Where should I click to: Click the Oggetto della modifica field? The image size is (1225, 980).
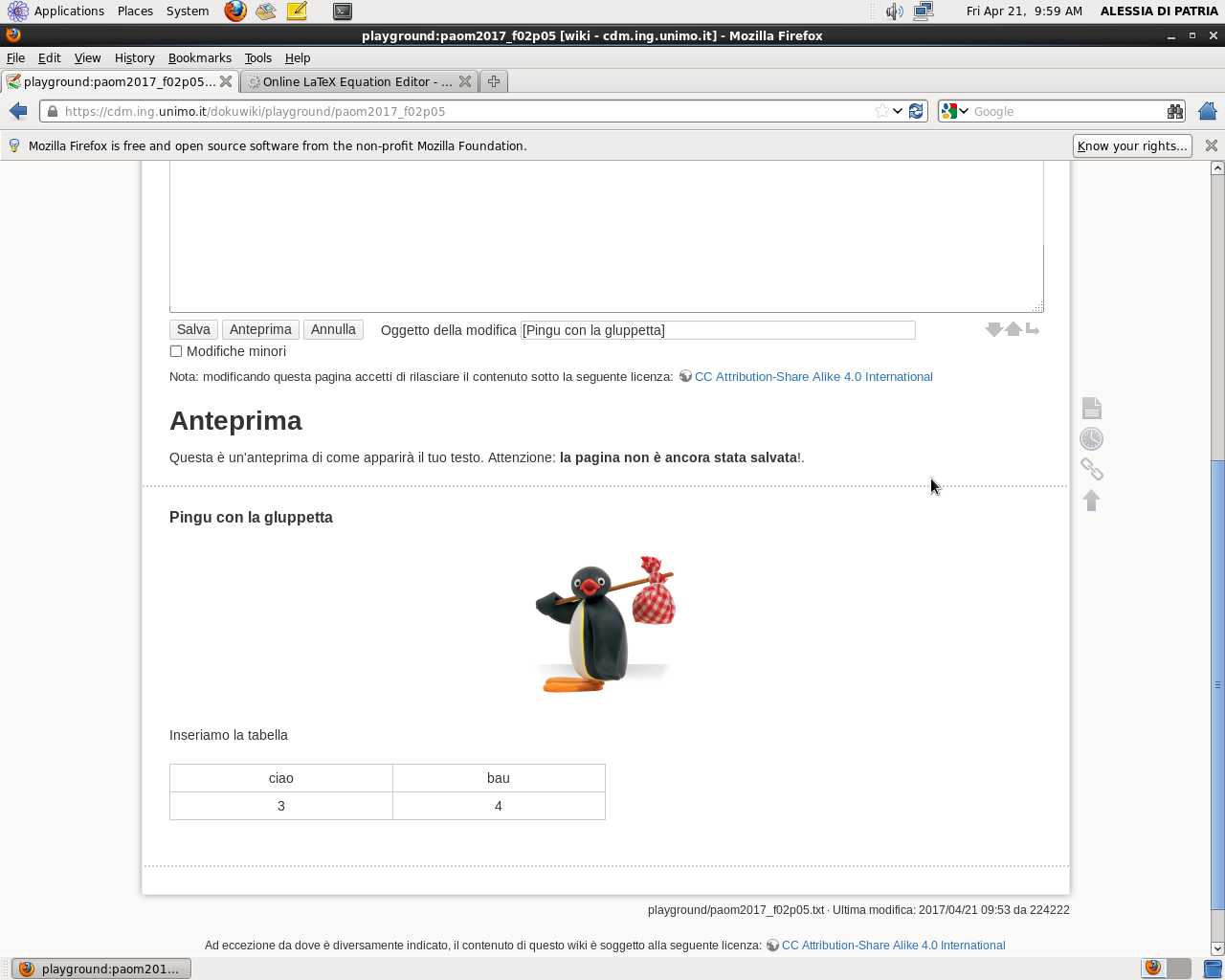718,330
